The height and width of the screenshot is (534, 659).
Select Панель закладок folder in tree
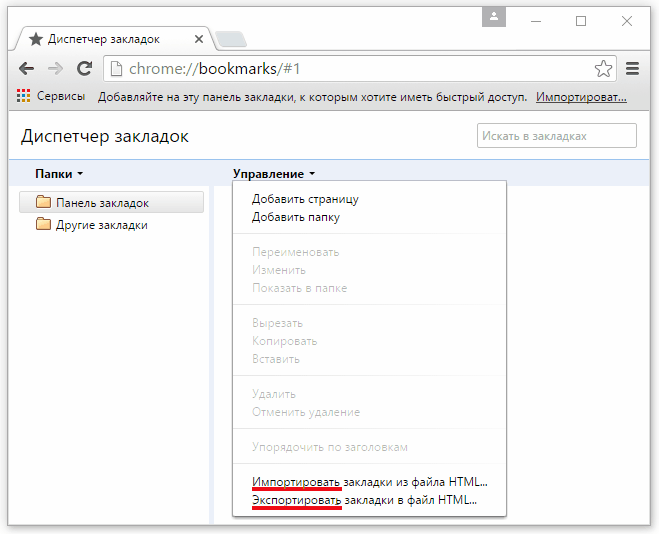tap(102, 202)
